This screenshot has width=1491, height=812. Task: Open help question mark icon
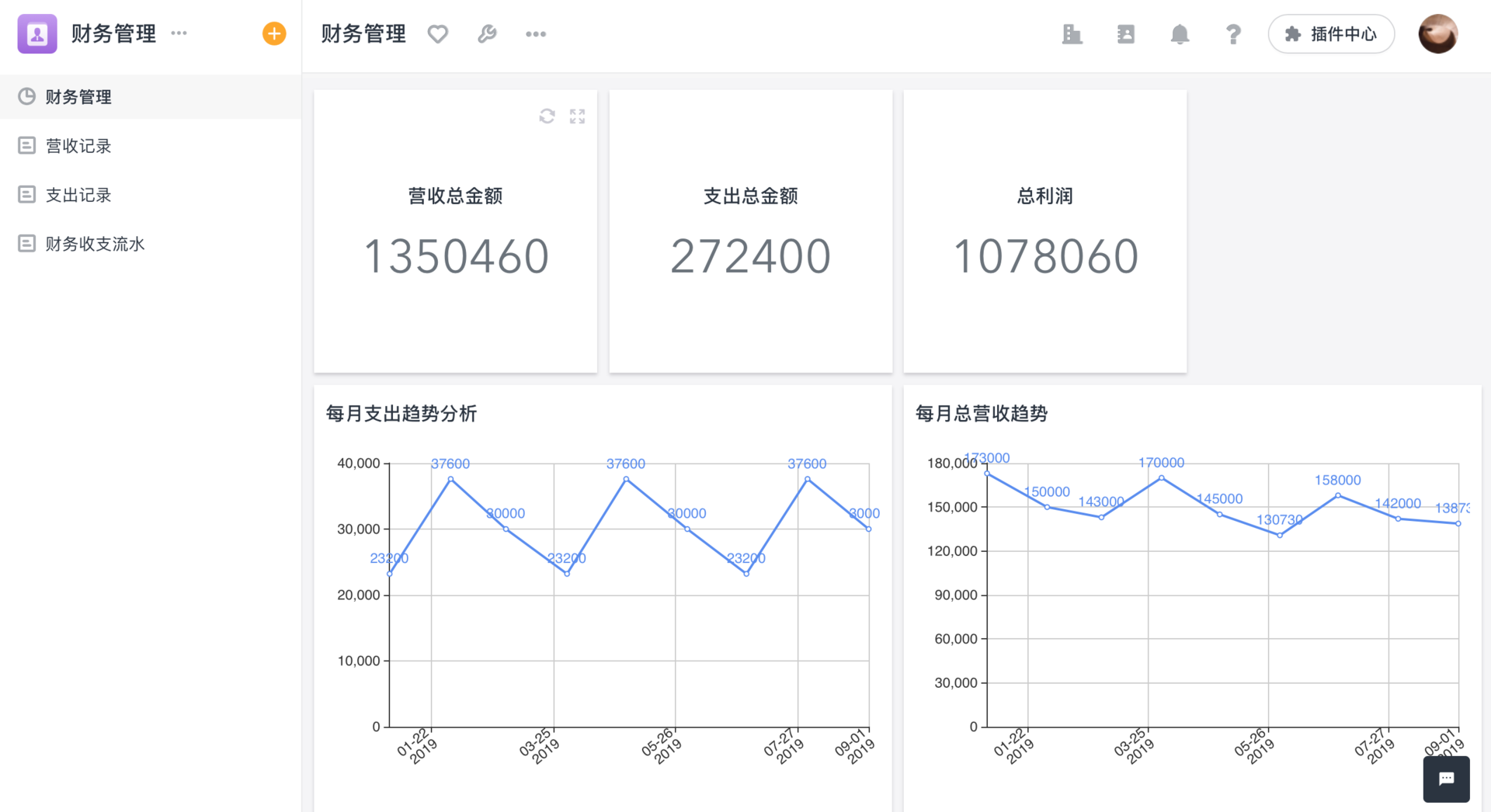click(x=1233, y=33)
